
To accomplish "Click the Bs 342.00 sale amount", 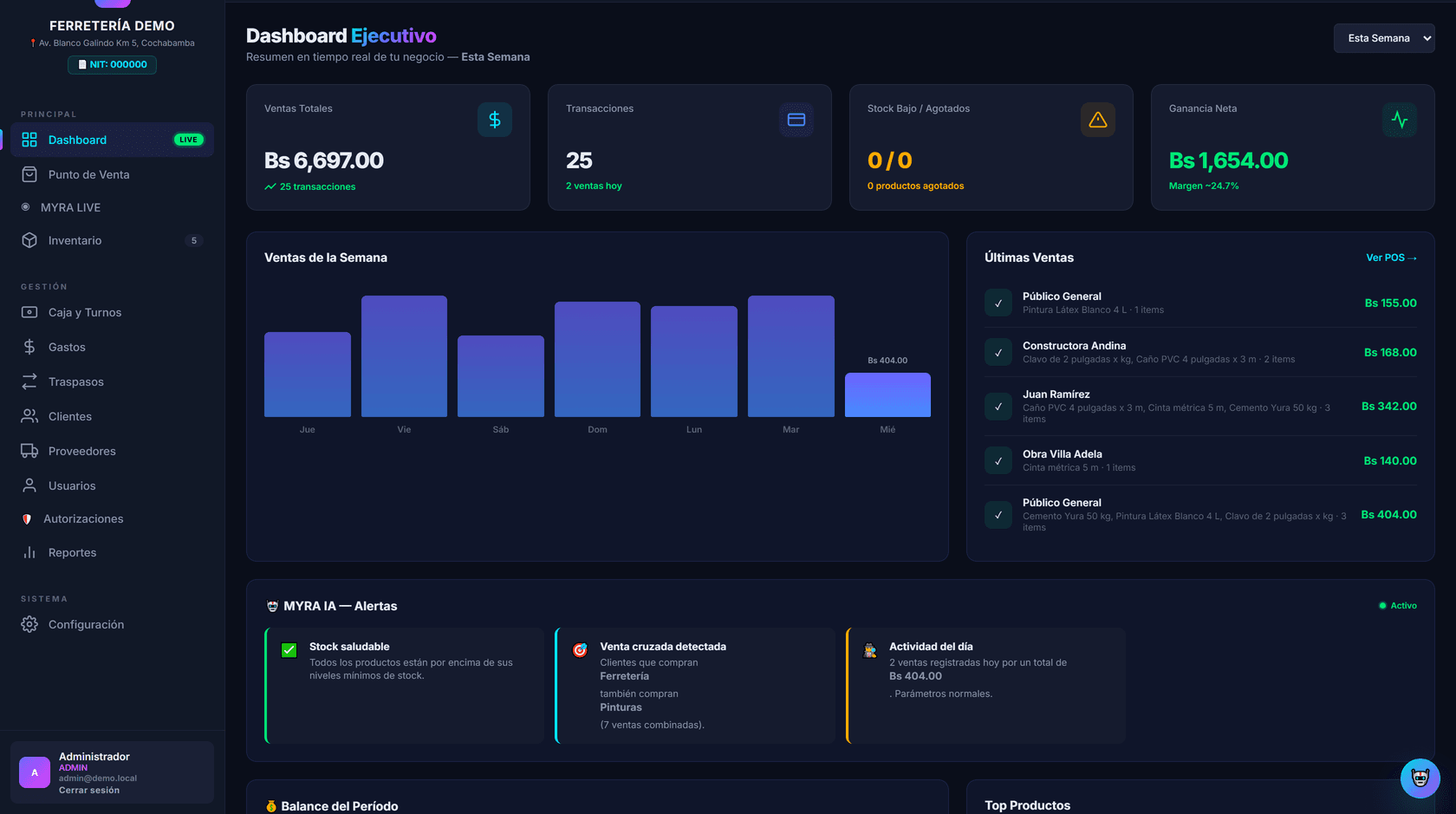I will click(1388, 406).
